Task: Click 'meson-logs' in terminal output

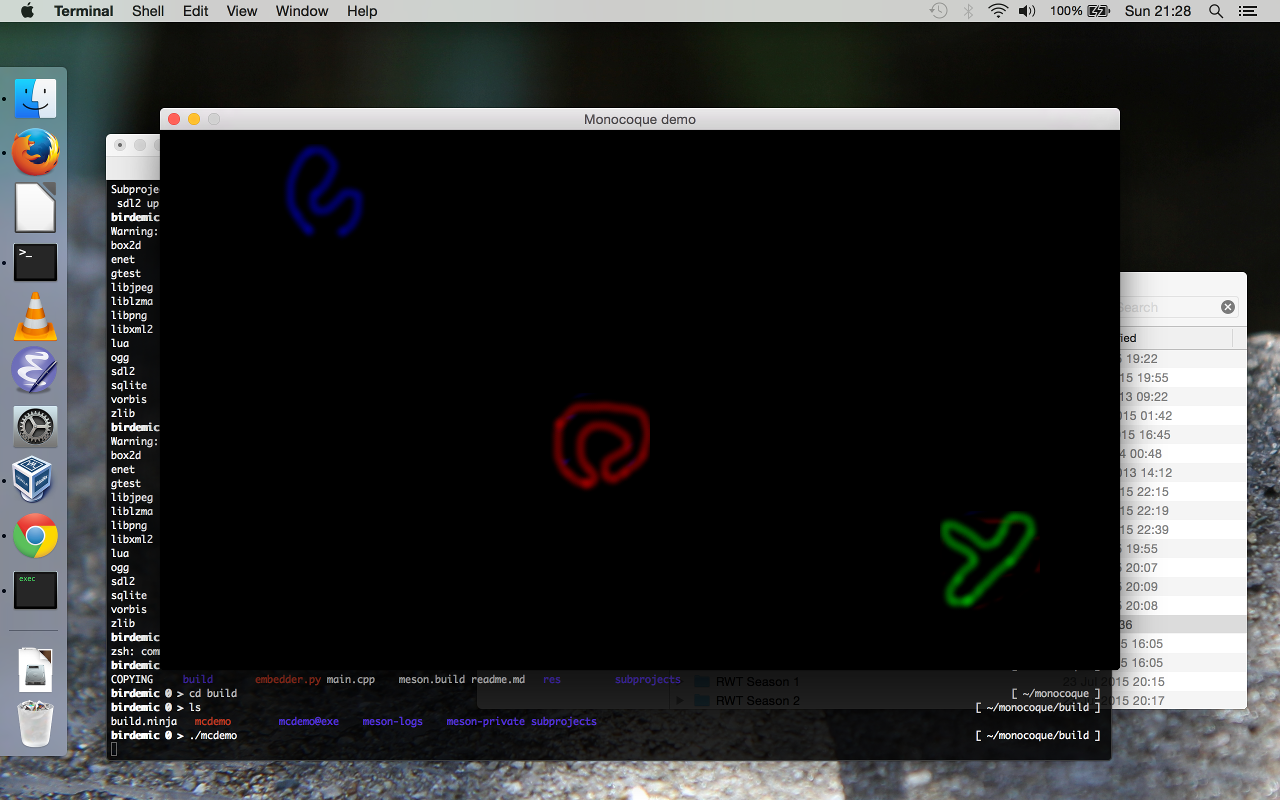Action: [393, 721]
